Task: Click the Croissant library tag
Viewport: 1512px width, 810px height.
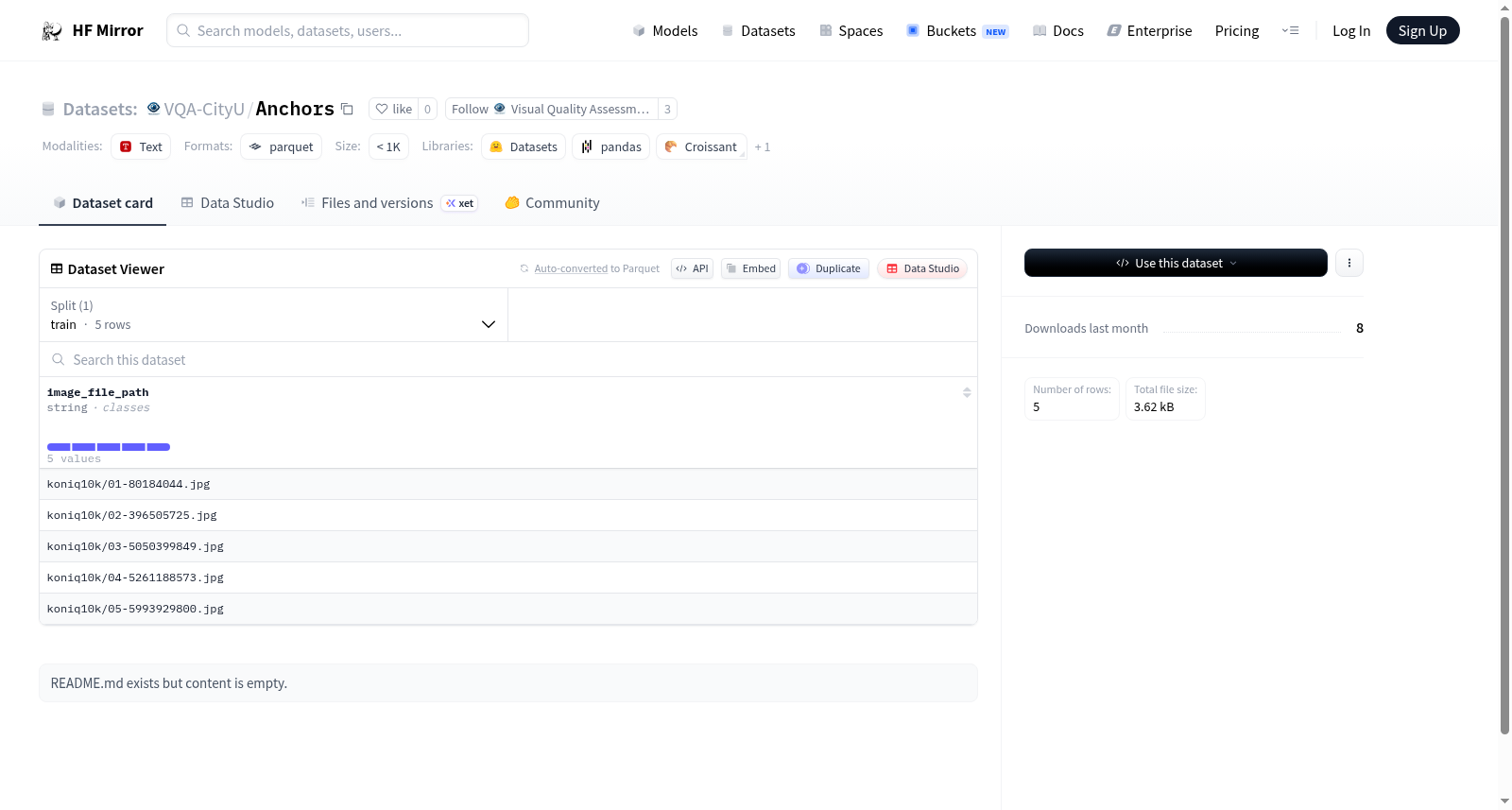Action: coord(701,147)
